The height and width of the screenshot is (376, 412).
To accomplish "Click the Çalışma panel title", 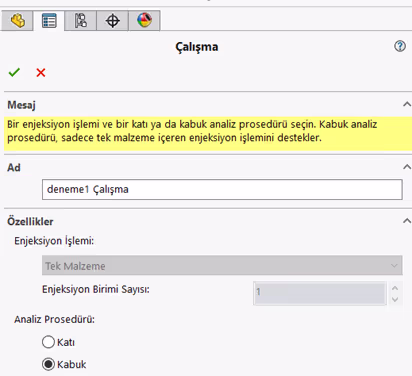I will pyautogui.click(x=197, y=47).
